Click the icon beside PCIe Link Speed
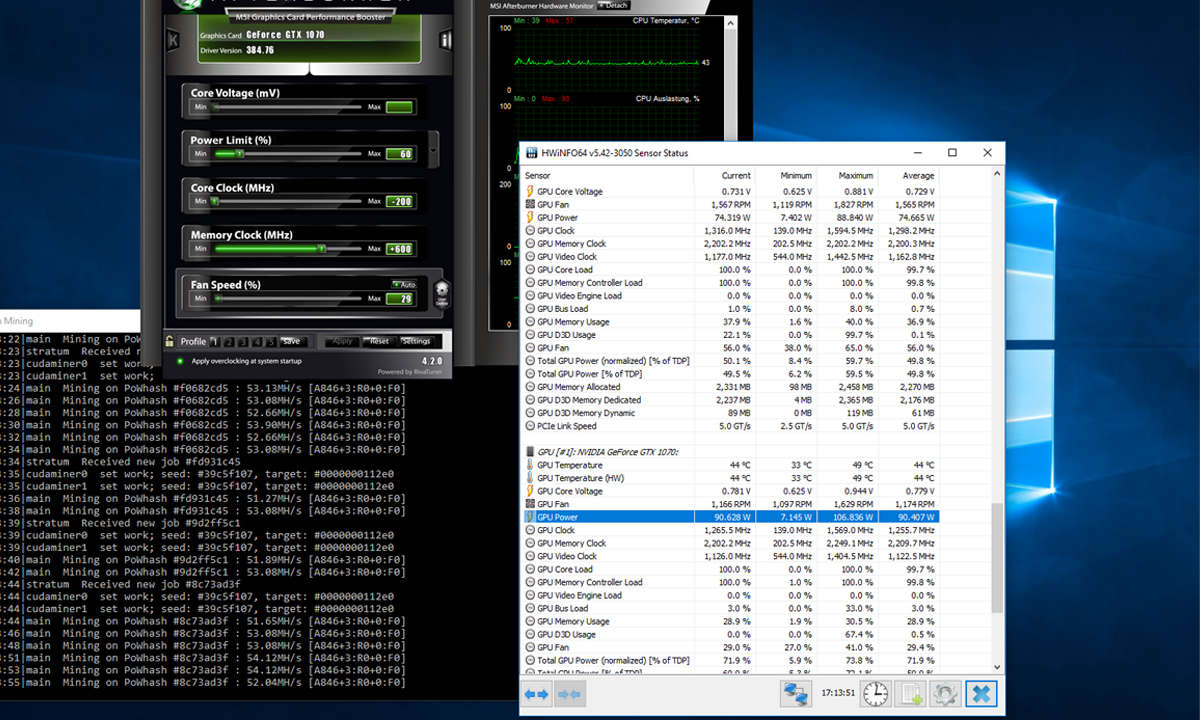This screenshot has height=720, width=1200. point(530,426)
